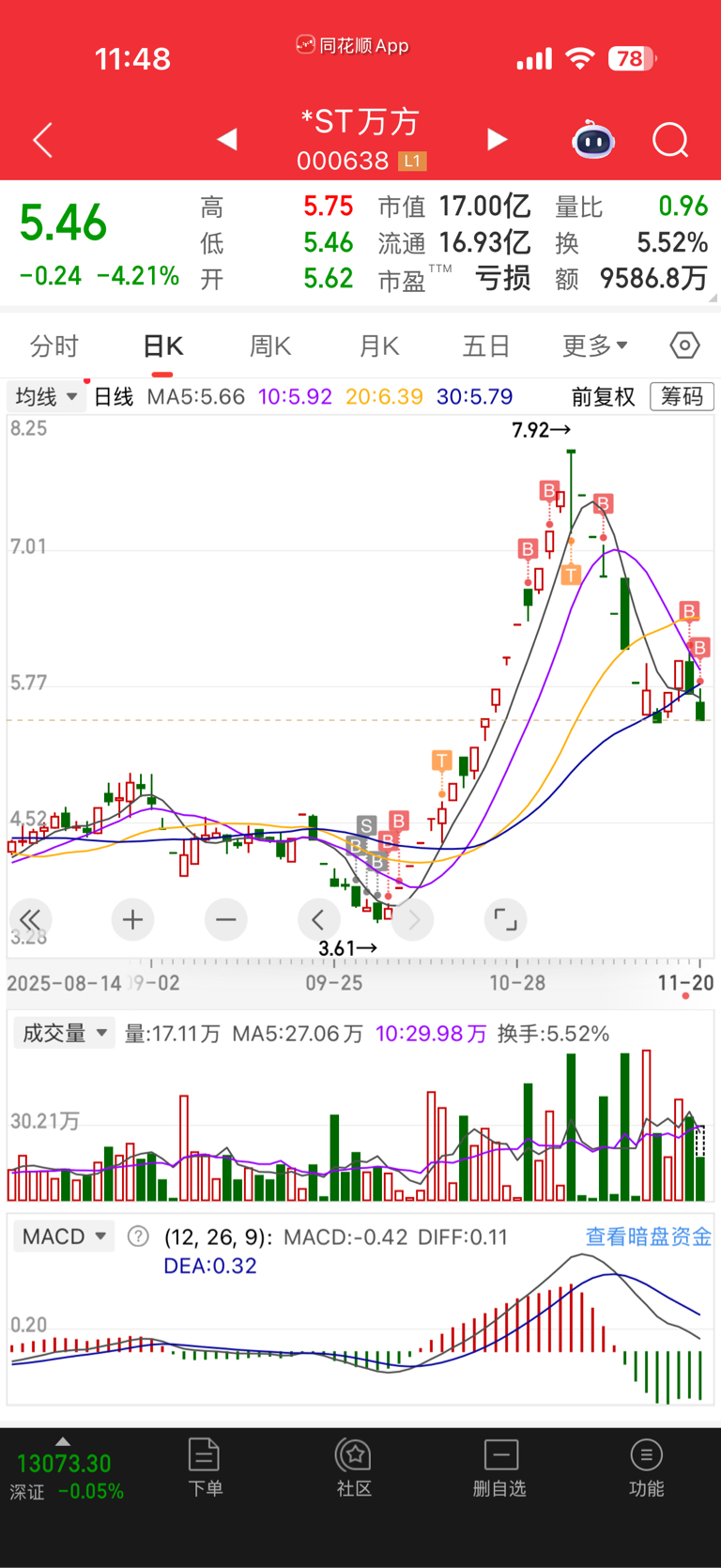The width and height of the screenshot is (721, 1568).
Task: Enter fullscreen chart mode
Action: point(505,919)
